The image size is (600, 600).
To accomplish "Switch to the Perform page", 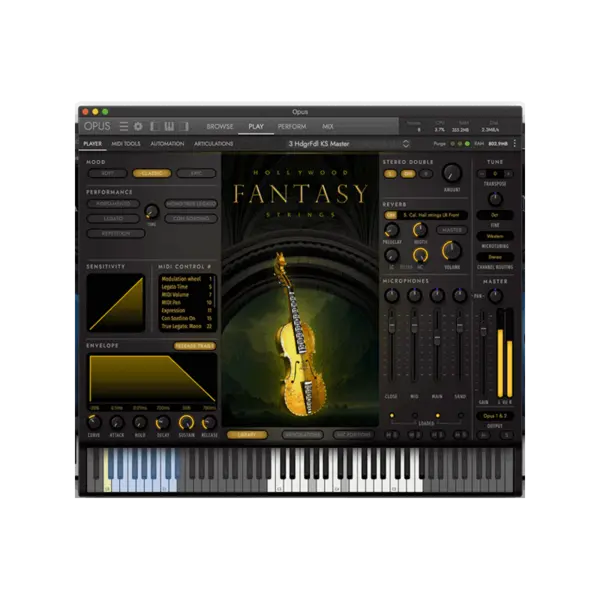I will 292,126.
